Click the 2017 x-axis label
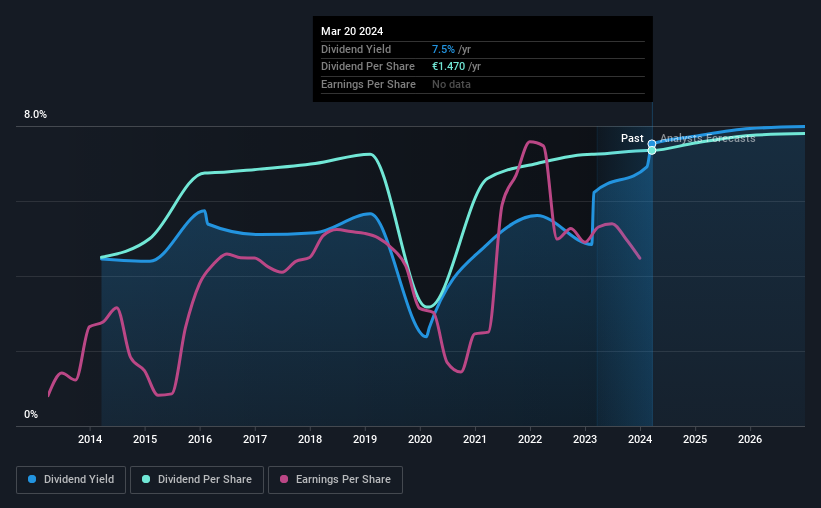Screen dimensions: 821x508 click(x=255, y=439)
